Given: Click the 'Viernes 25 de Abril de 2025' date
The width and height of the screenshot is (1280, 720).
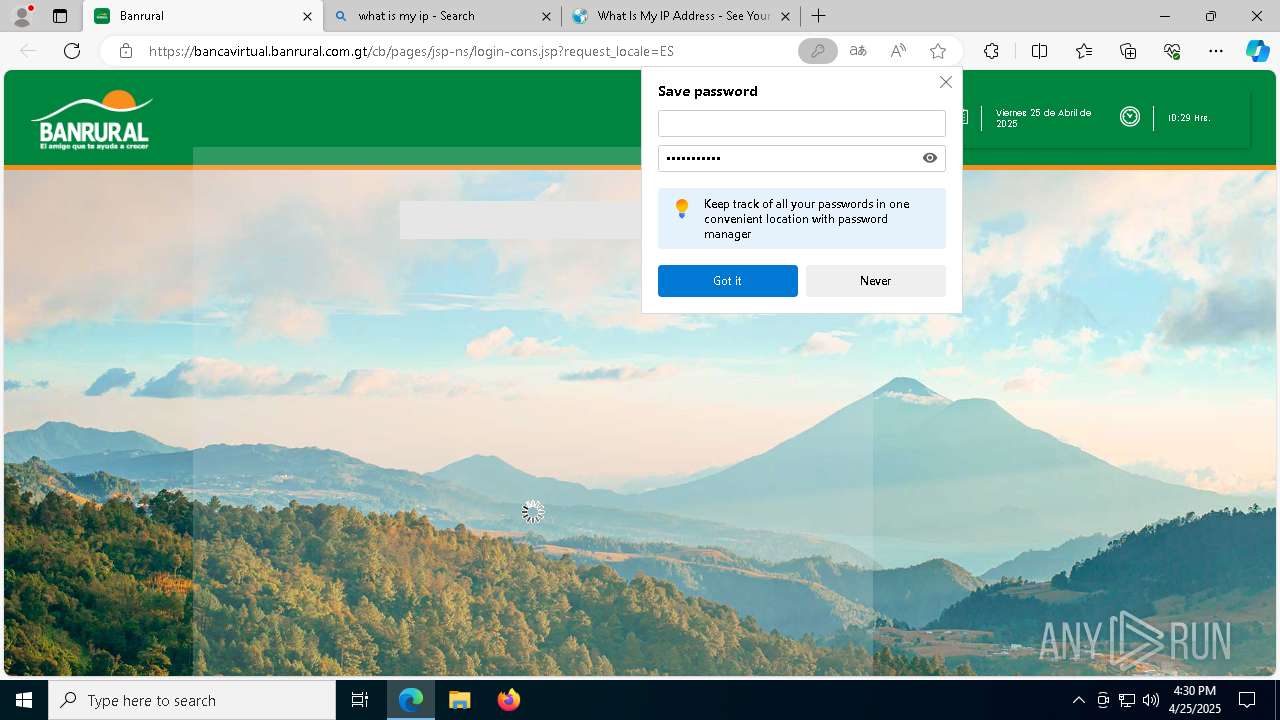Looking at the screenshot, I should 1044,118.
